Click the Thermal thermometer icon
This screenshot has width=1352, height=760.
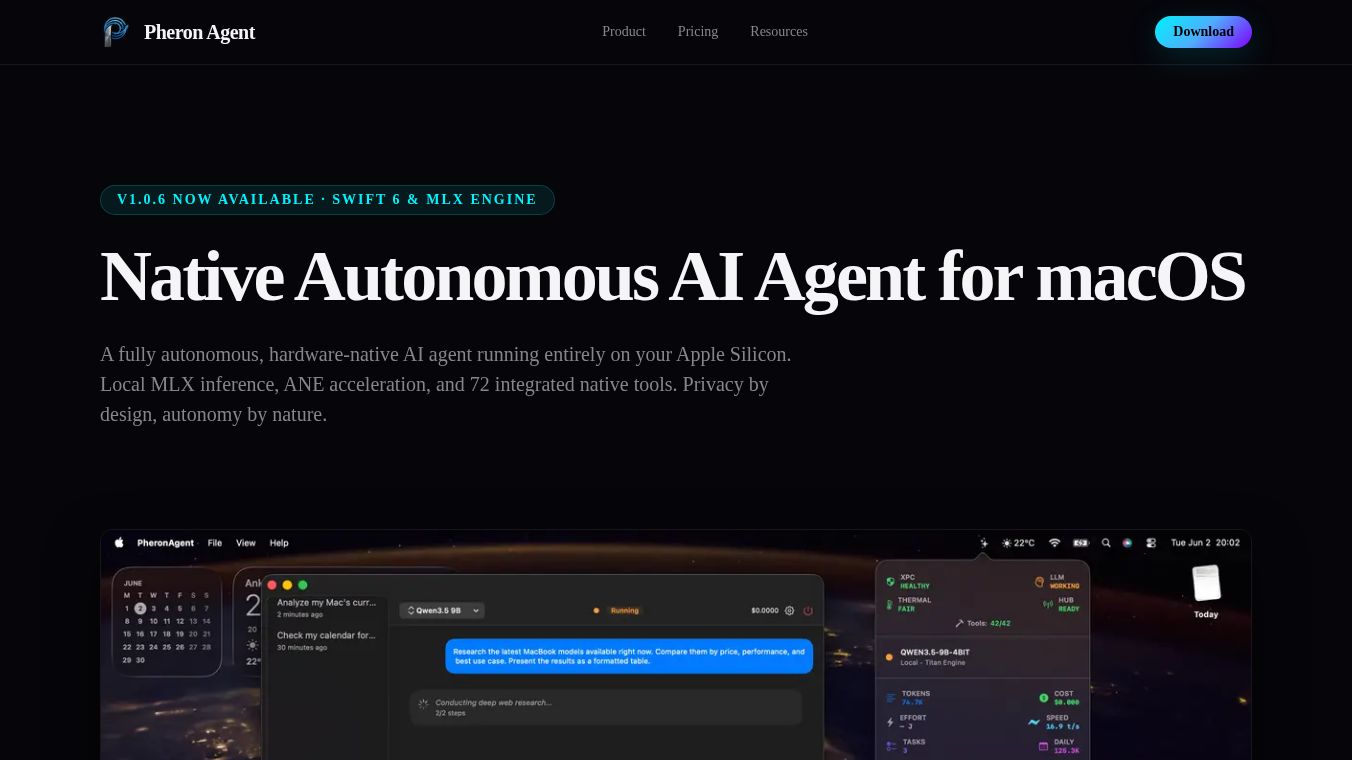(891, 604)
